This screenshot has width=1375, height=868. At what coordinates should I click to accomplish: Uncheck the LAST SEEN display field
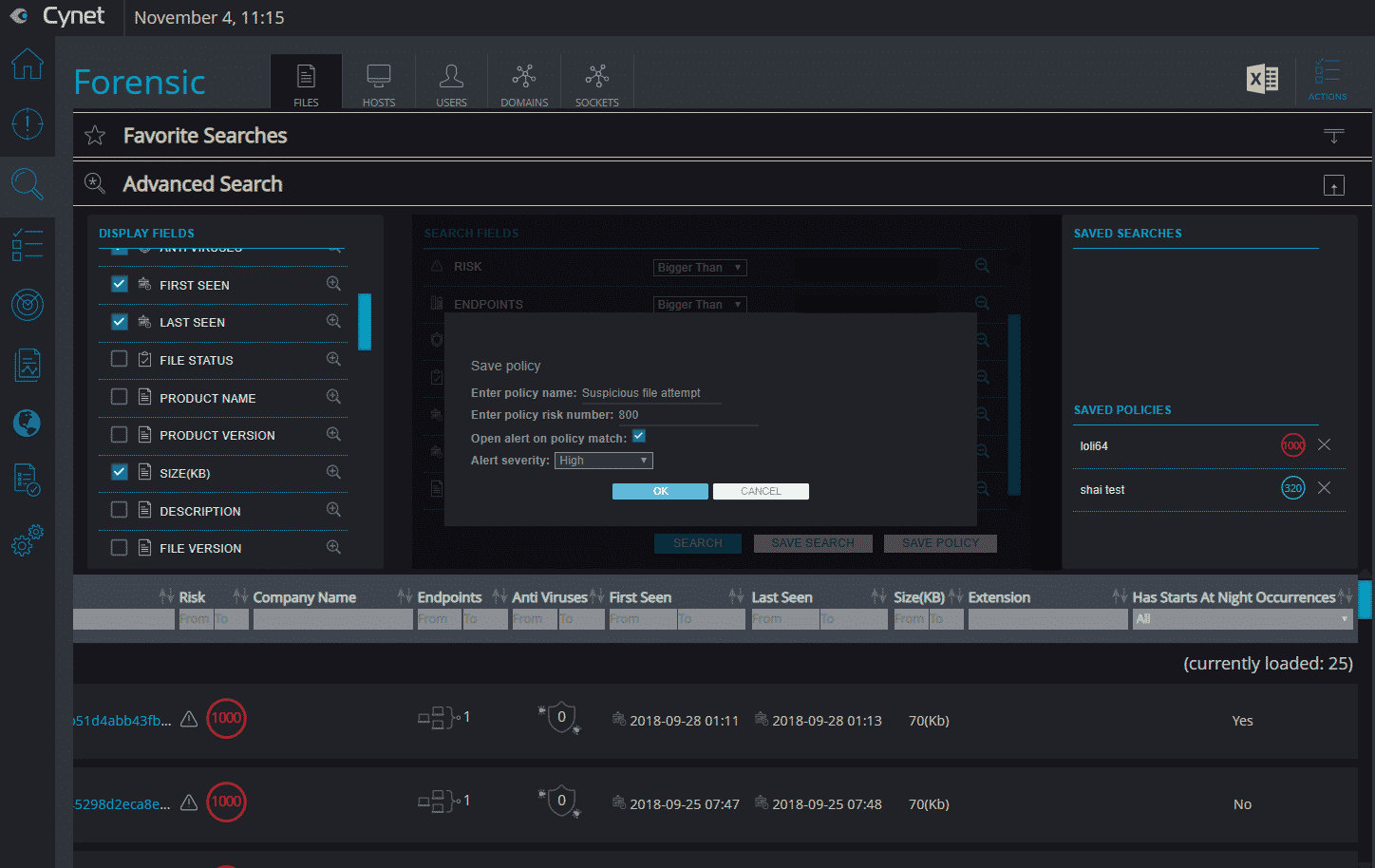tap(119, 321)
